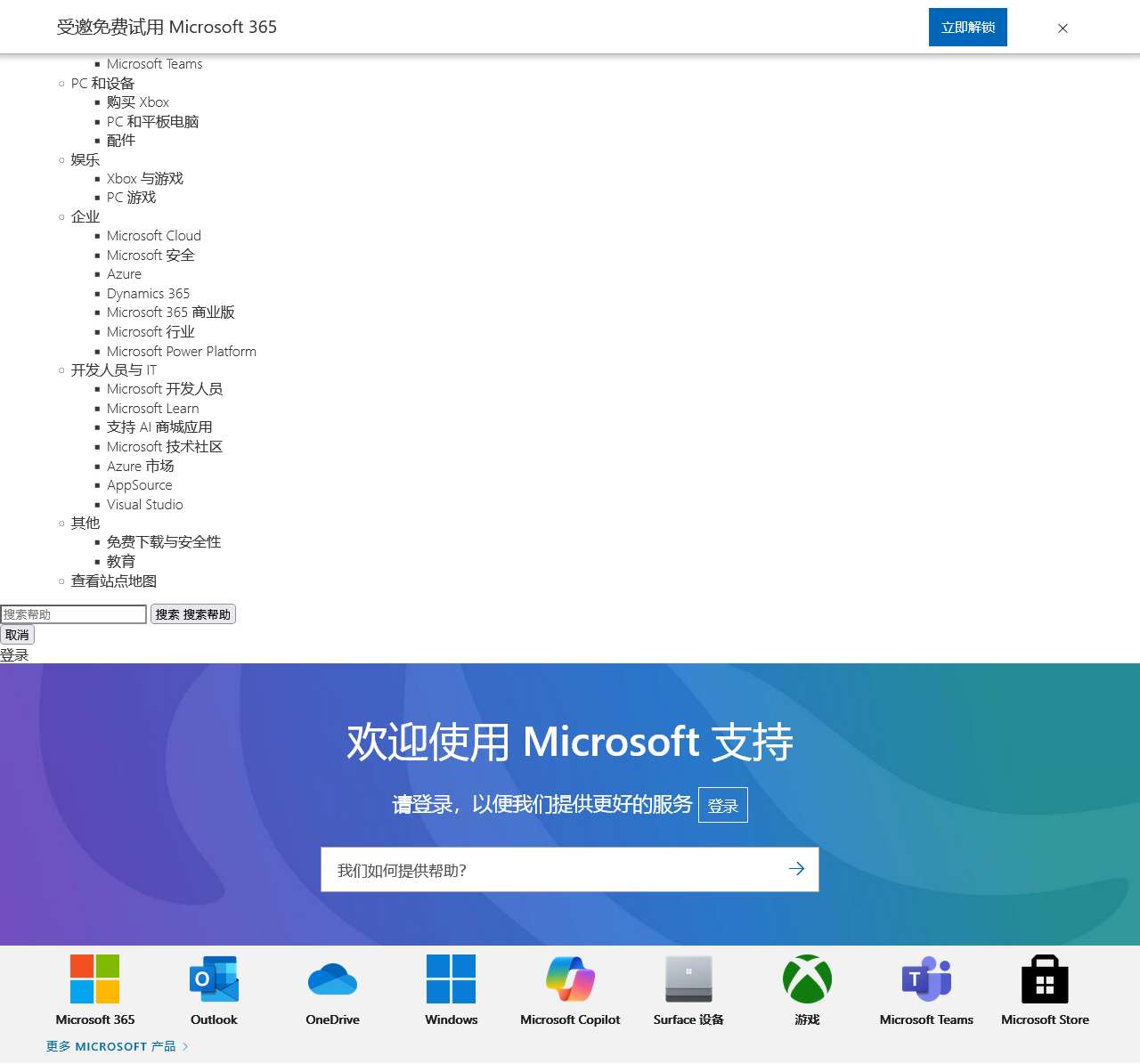
Task: Open the Microsoft Copilot icon
Action: (x=570, y=979)
